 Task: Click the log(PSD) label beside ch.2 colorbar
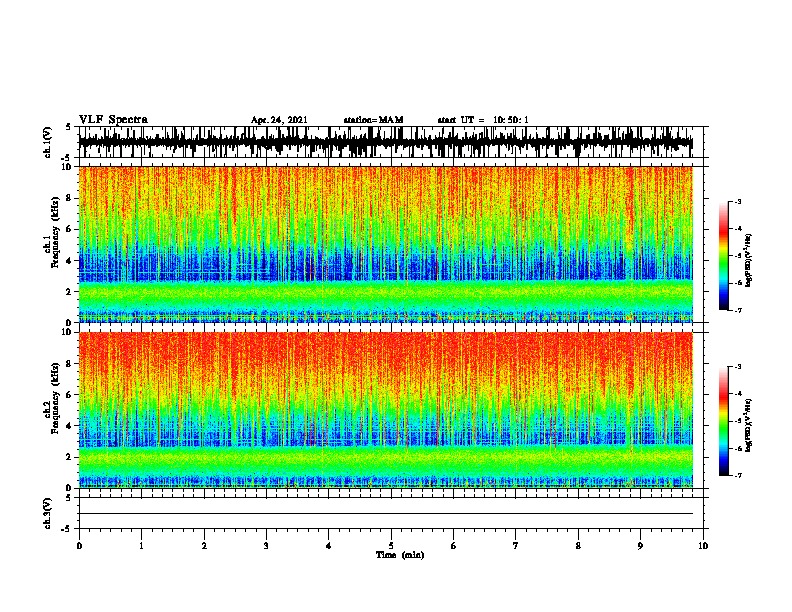click(x=749, y=425)
